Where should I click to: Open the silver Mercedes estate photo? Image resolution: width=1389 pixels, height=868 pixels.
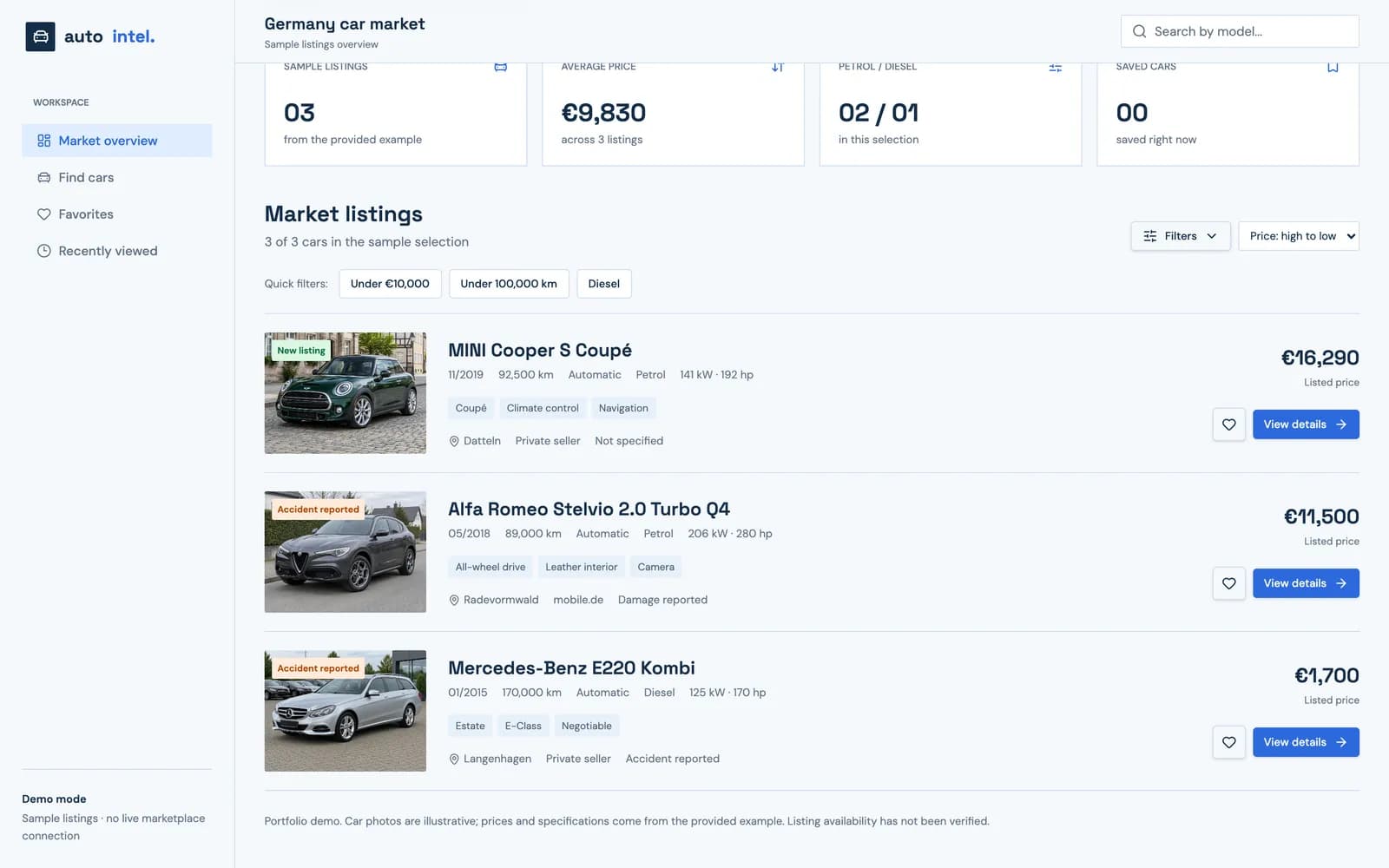[x=346, y=711]
